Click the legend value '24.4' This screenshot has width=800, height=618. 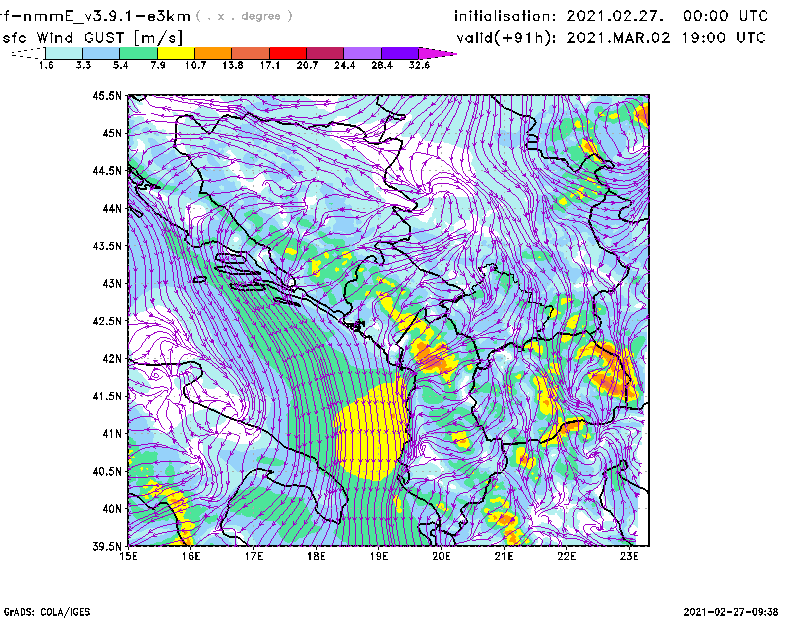(344, 65)
